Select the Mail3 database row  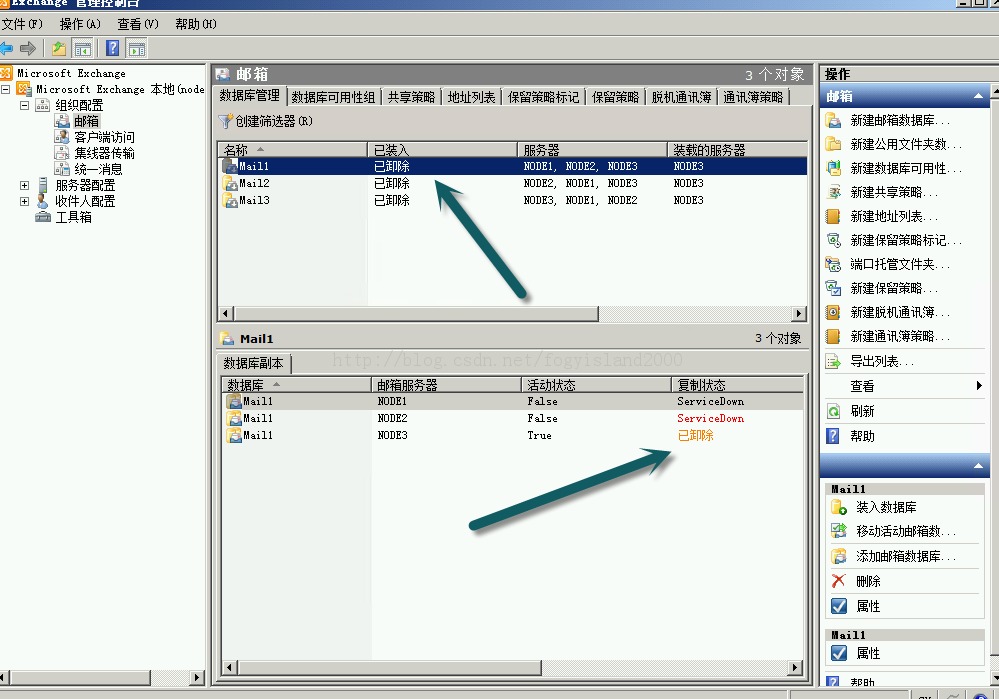512,201
